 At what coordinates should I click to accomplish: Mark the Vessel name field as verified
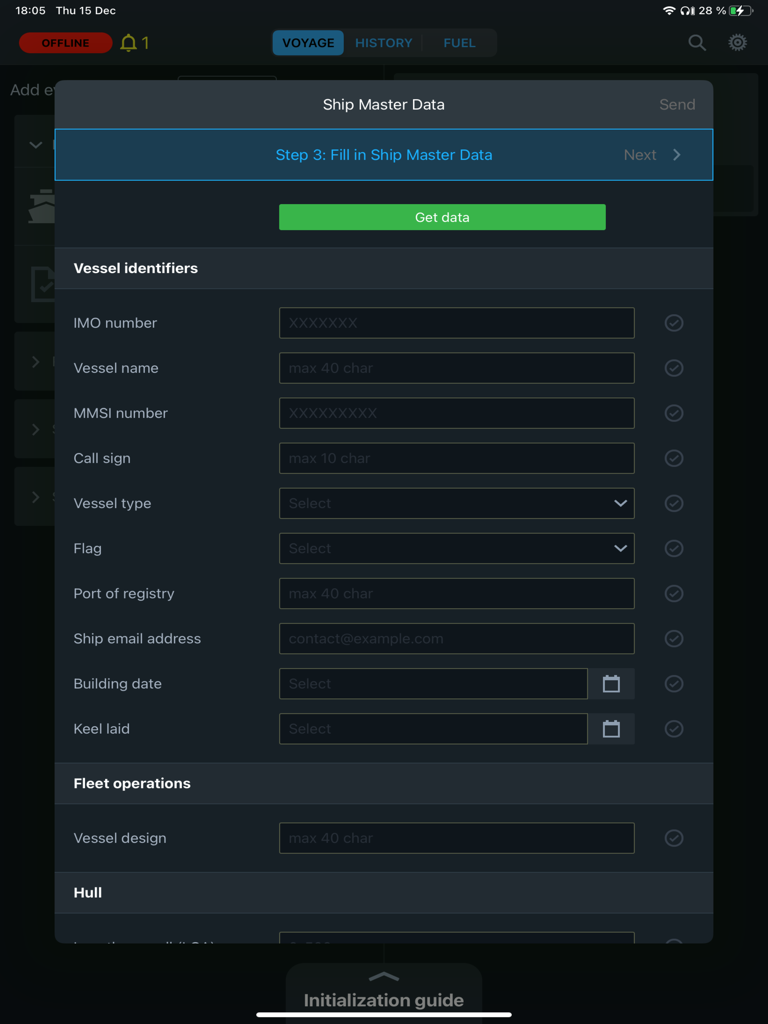tap(673, 367)
